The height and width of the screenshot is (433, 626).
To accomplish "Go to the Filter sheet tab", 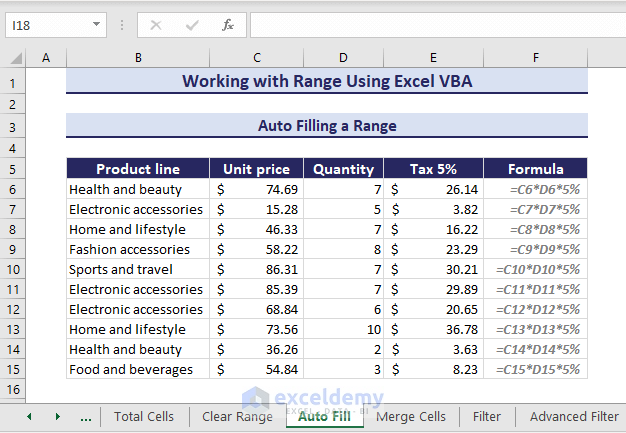I will tap(487, 416).
